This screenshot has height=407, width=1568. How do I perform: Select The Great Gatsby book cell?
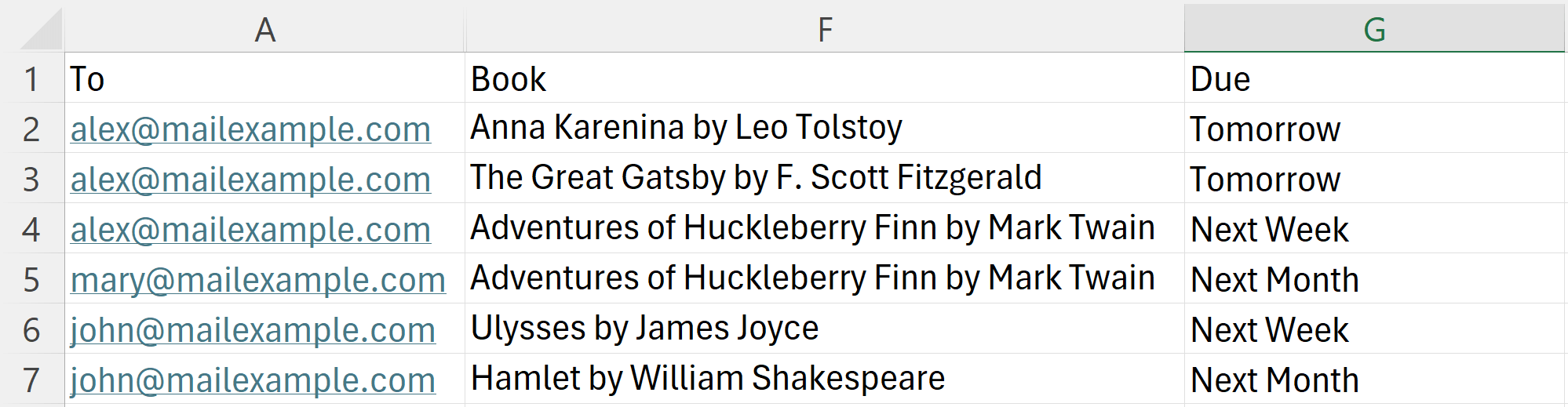tap(756, 178)
